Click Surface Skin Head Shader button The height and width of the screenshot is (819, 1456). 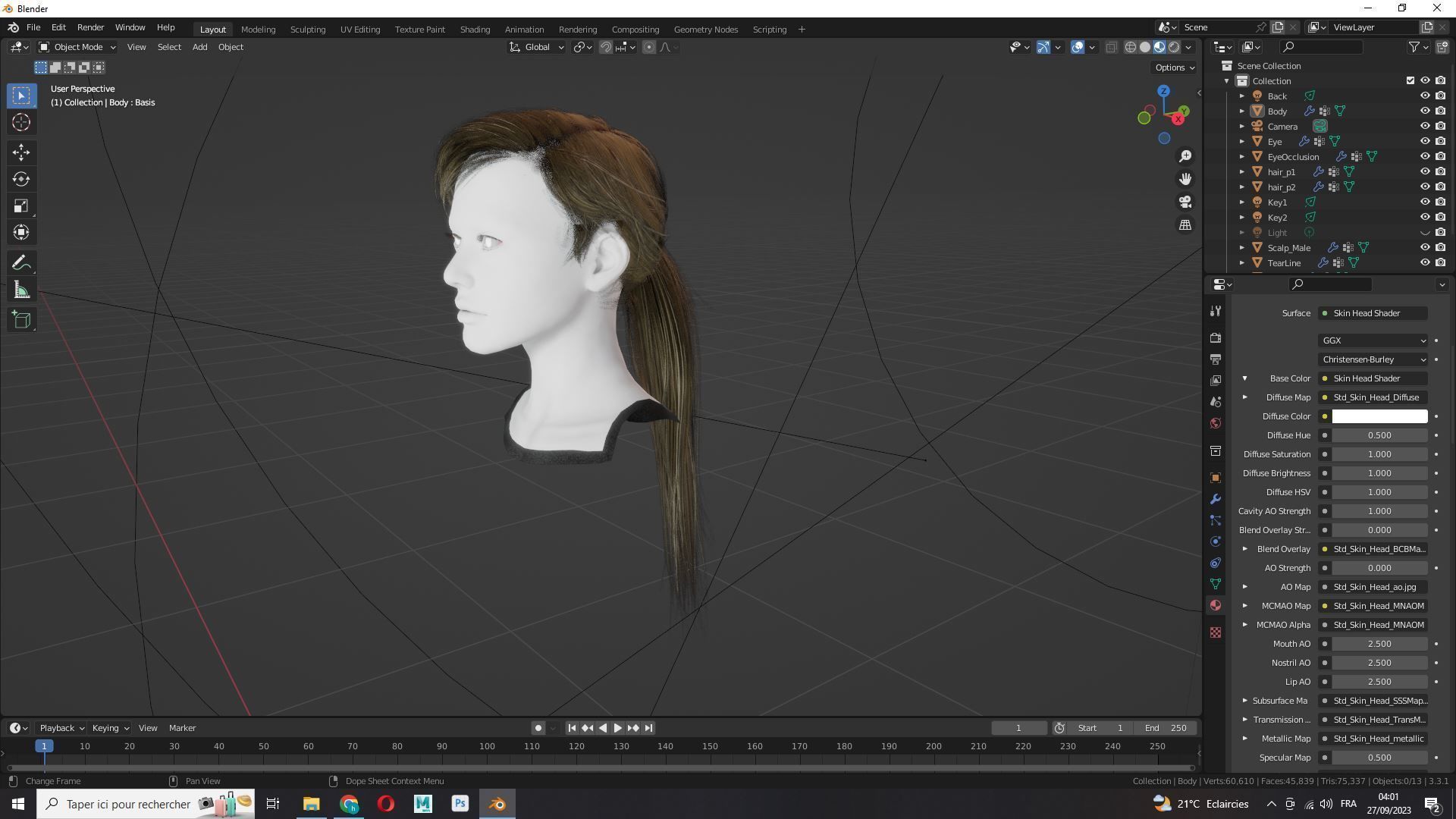pos(1373,313)
